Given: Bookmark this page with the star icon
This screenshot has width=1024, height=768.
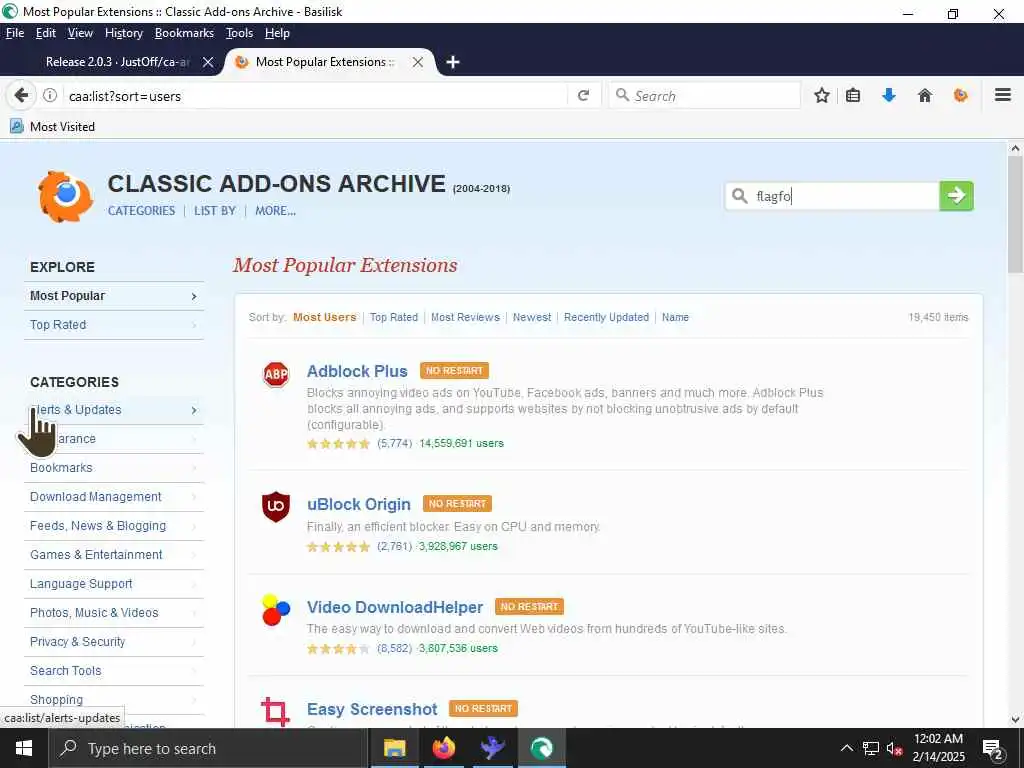Looking at the screenshot, I should (822, 95).
